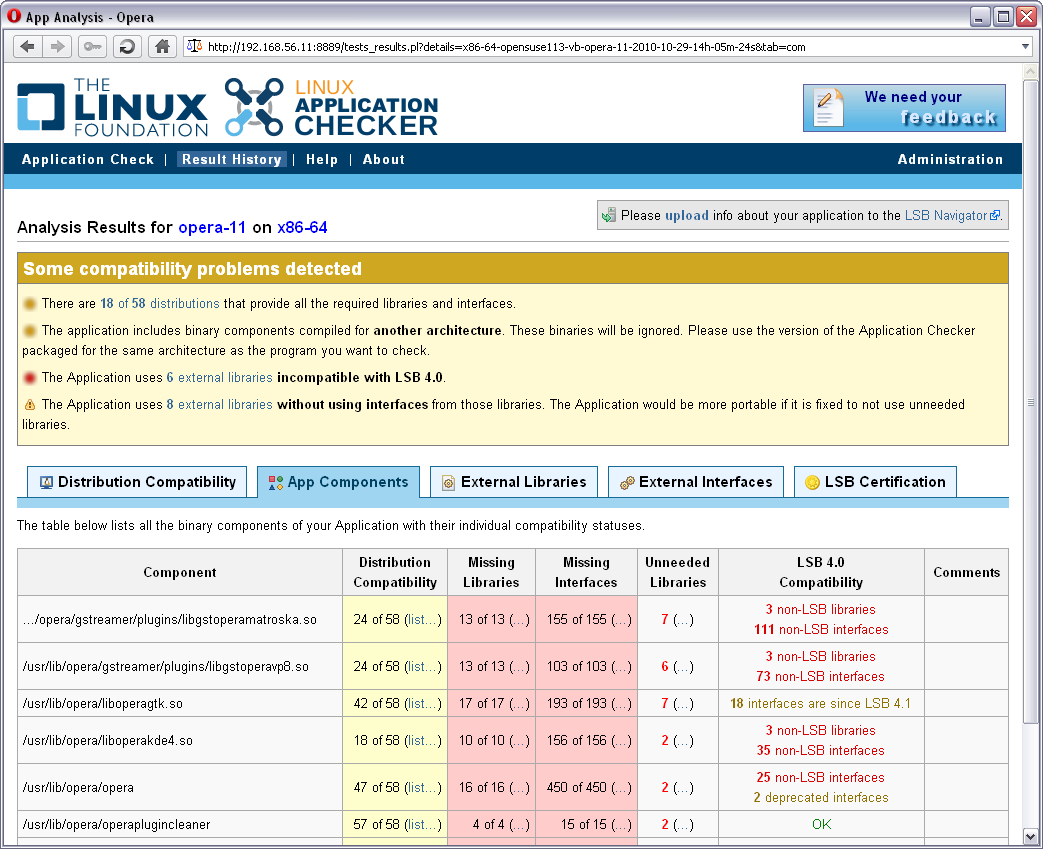The height and width of the screenshot is (849, 1043).
Task: Expand missing interfaces '450 of 450' details
Action: pos(621,787)
